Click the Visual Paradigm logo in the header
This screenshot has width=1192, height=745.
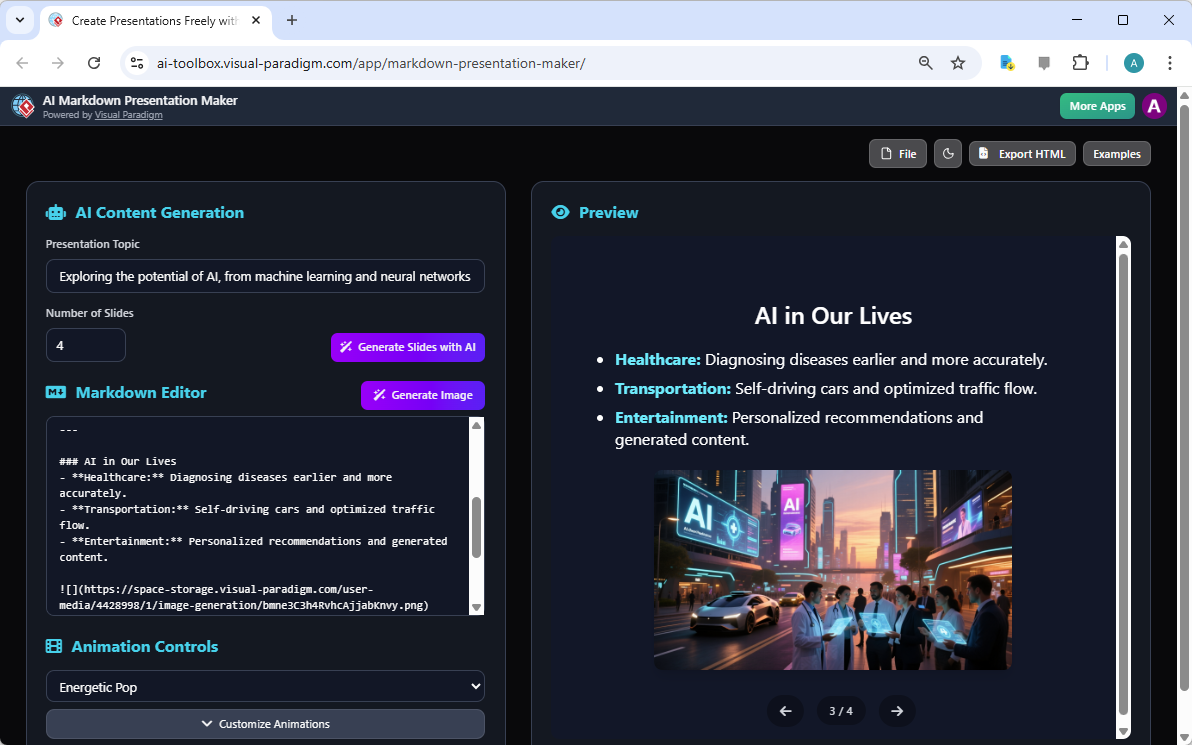(x=23, y=106)
